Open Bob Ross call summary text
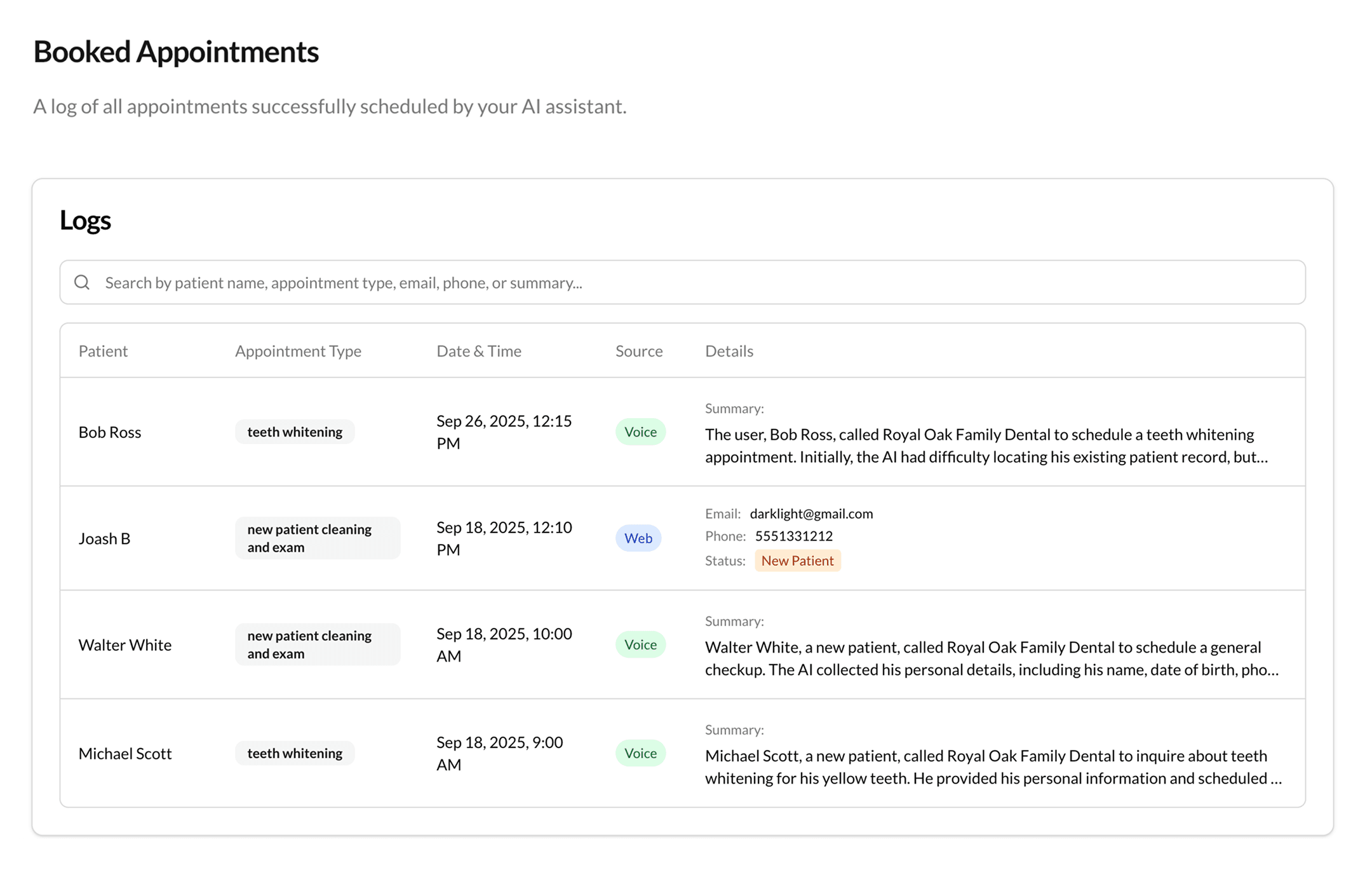 (x=986, y=445)
